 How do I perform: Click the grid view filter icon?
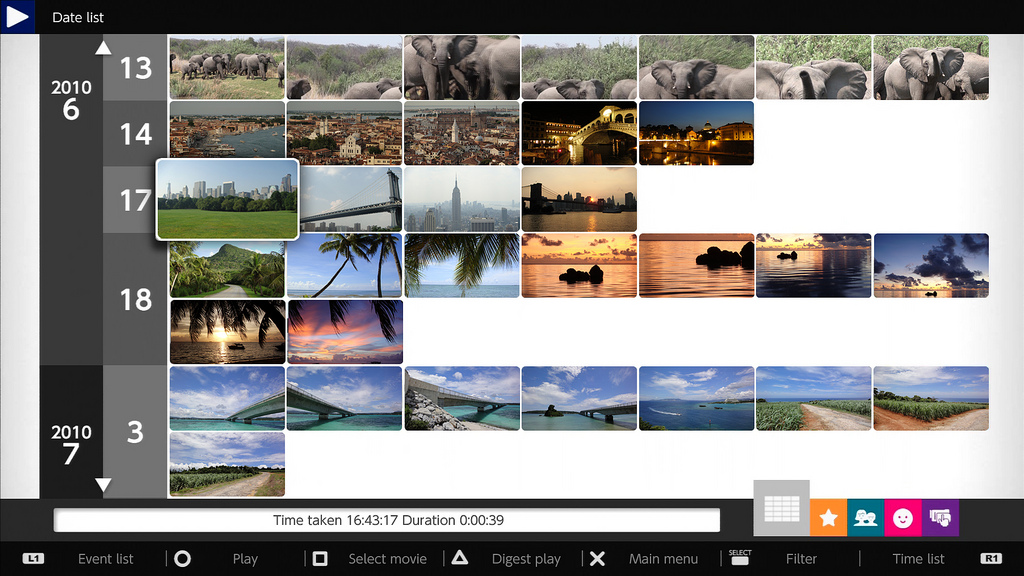781,509
